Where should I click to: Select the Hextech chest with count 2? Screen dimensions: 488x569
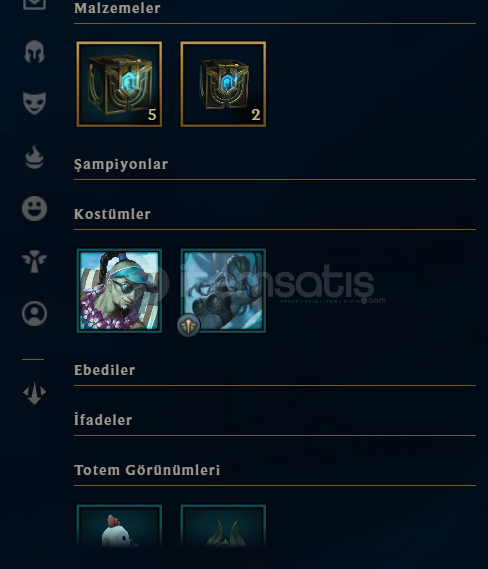click(x=223, y=84)
